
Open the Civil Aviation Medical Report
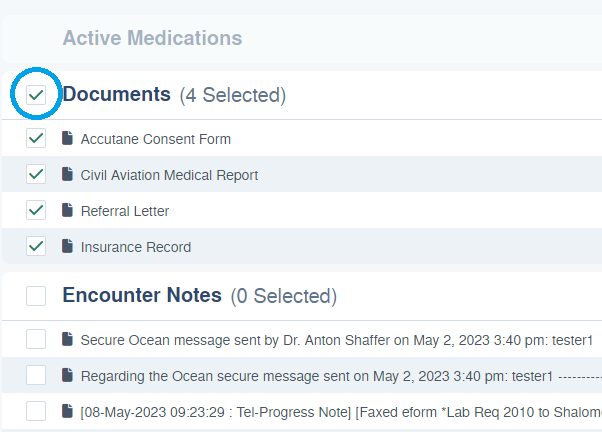pos(169,175)
